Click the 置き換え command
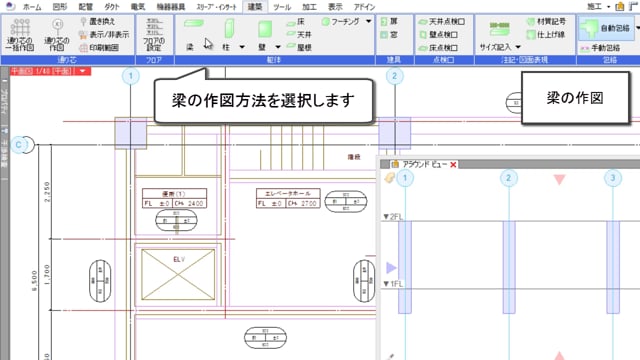 coord(98,21)
